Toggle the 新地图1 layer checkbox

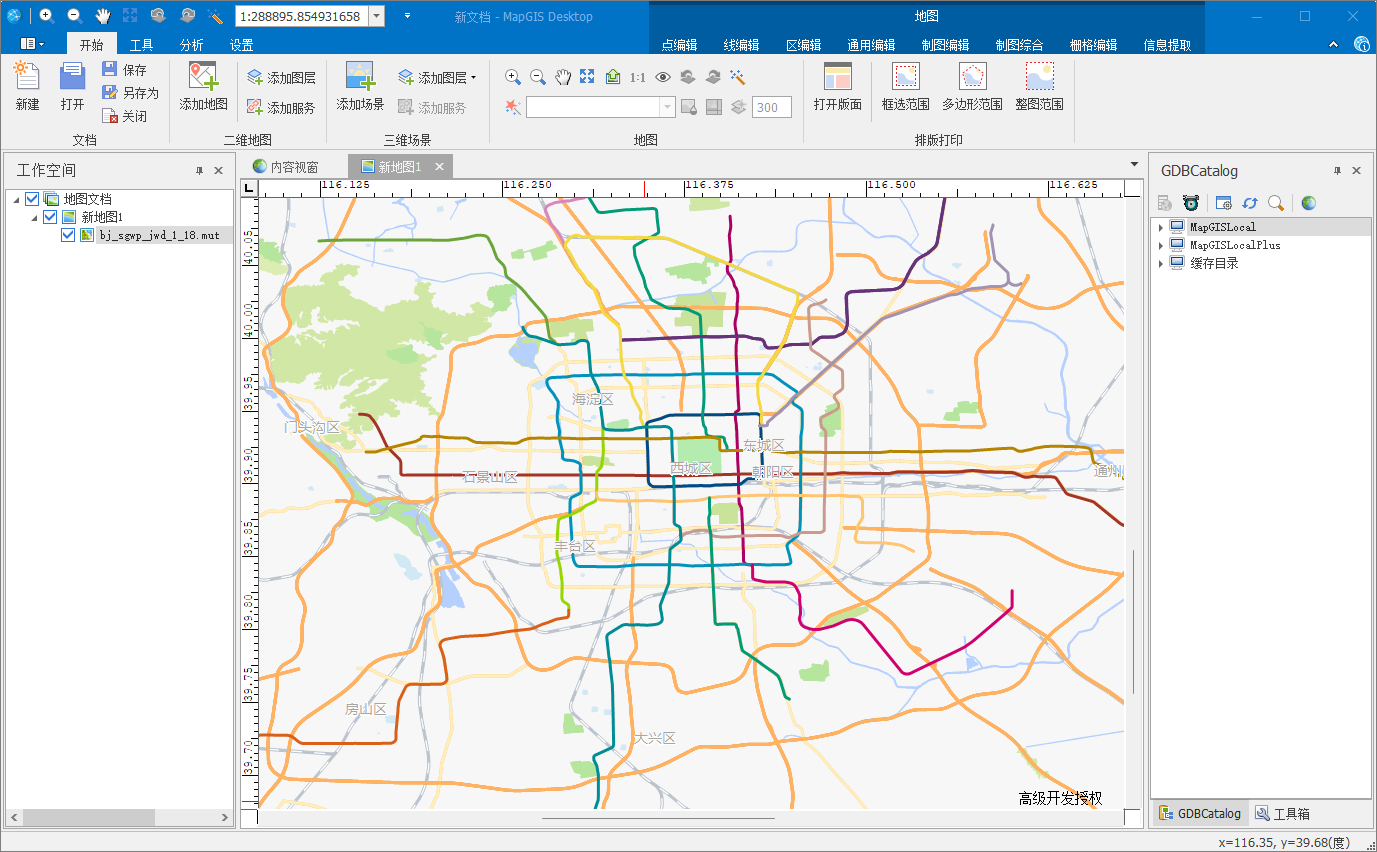point(50,217)
